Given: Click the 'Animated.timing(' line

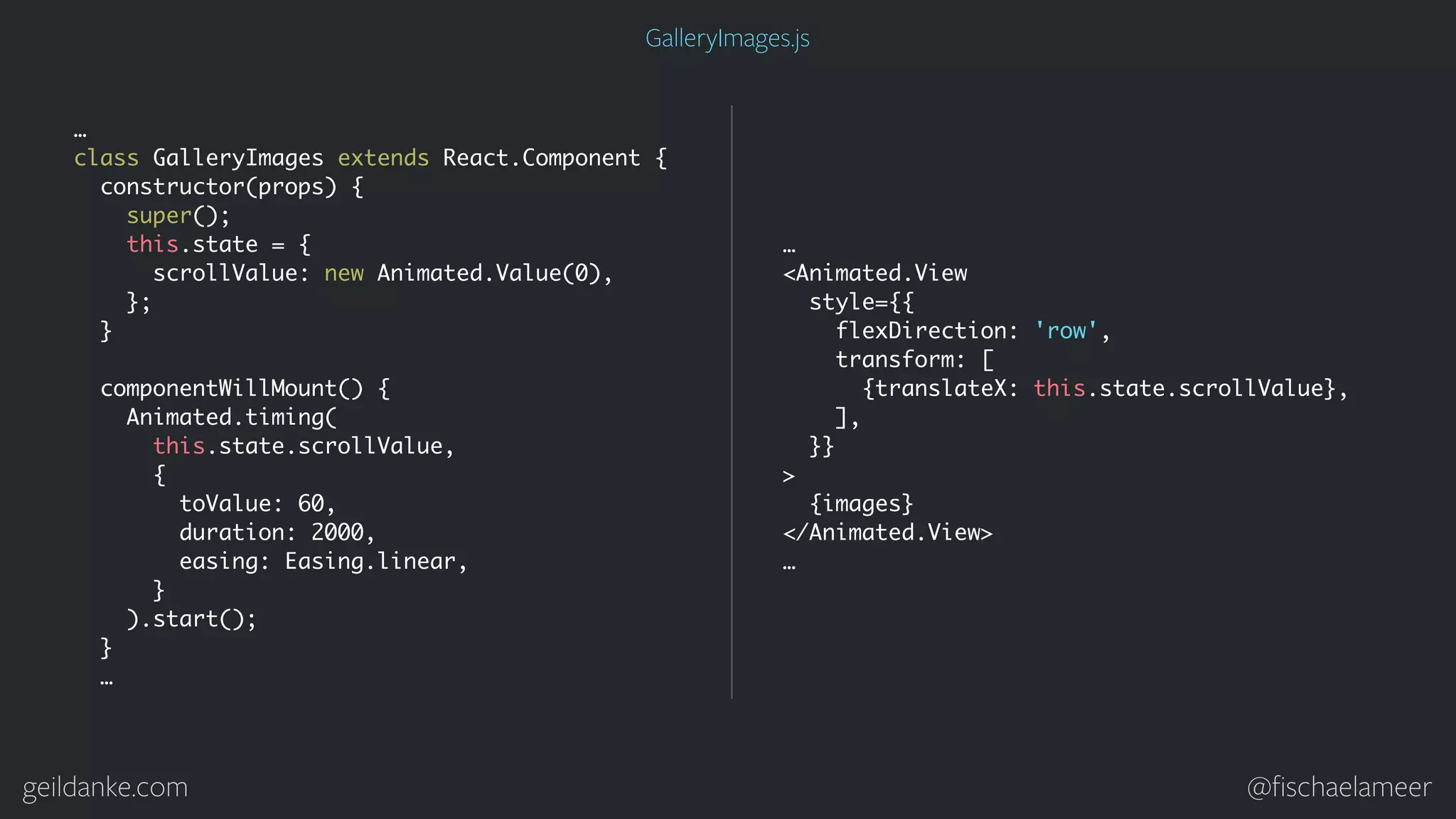Looking at the screenshot, I should pos(232,417).
